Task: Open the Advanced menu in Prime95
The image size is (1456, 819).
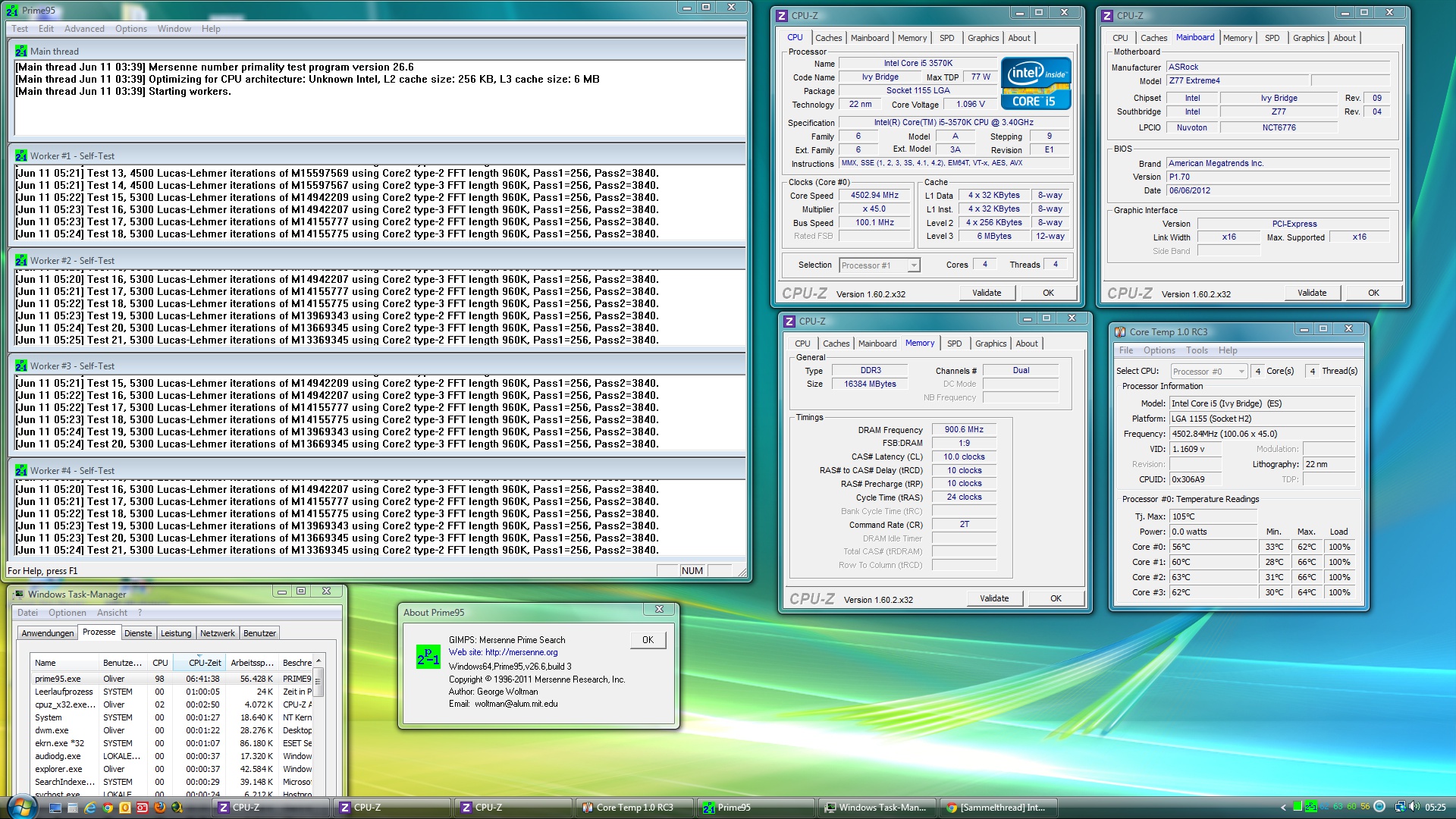Action: click(84, 29)
